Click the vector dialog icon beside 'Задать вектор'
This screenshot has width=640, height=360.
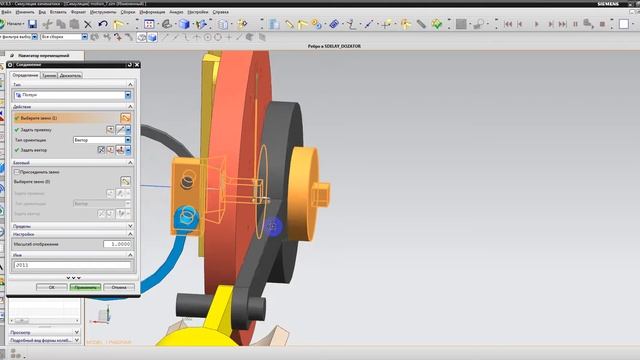click(110, 150)
